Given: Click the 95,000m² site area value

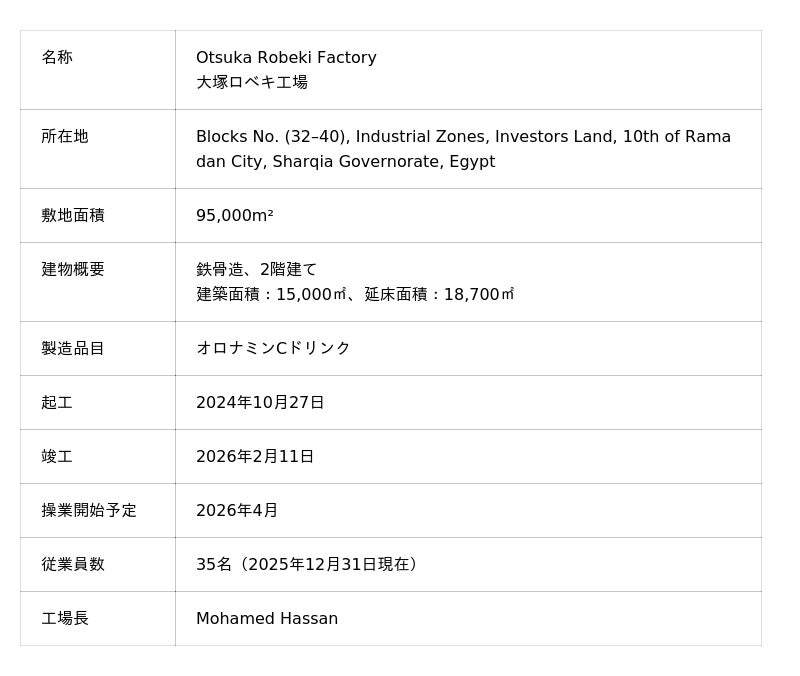Looking at the screenshot, I should click(234, 216).
